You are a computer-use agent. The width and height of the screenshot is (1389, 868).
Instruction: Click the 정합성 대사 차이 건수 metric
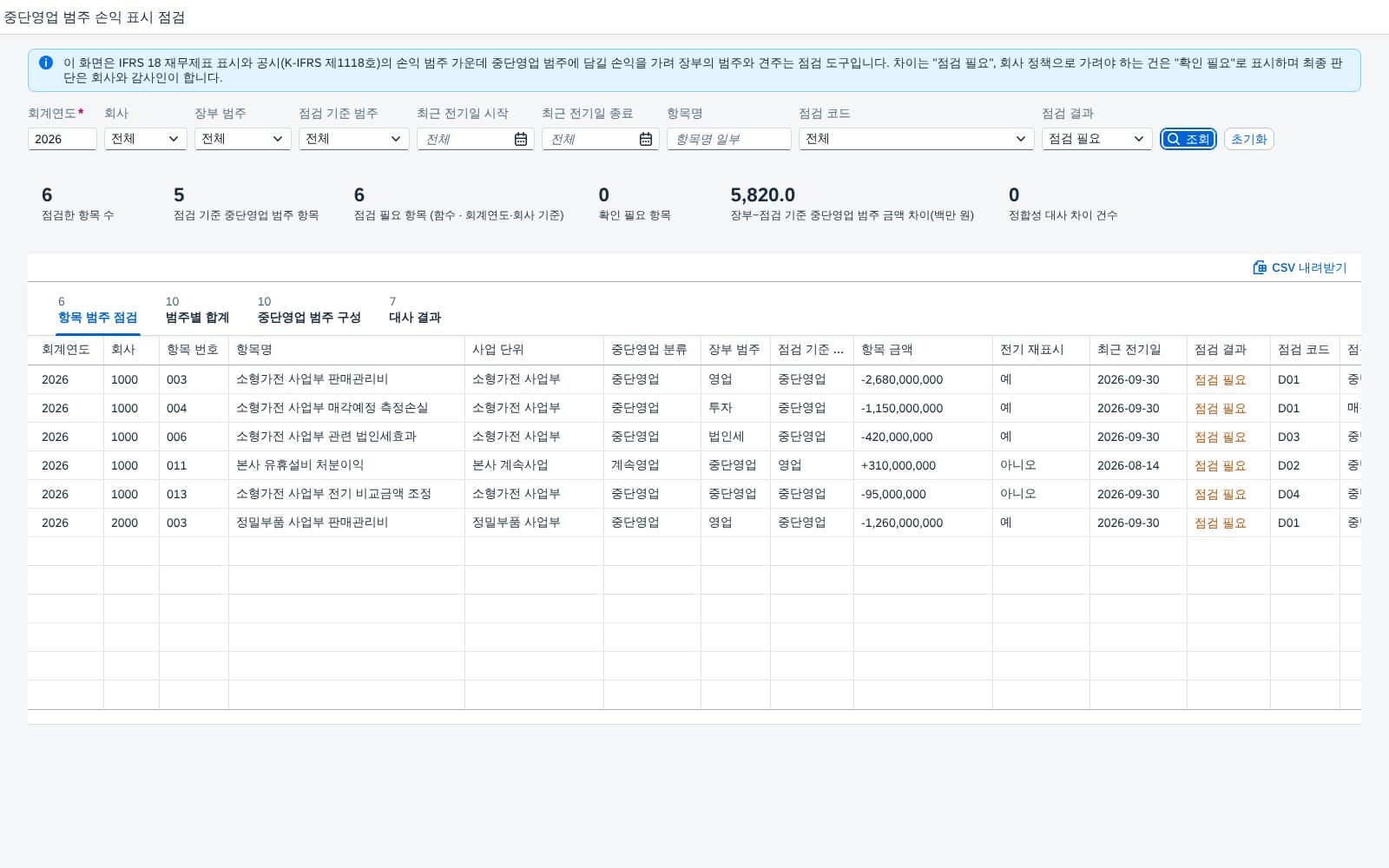click(x=1063, y=204)
